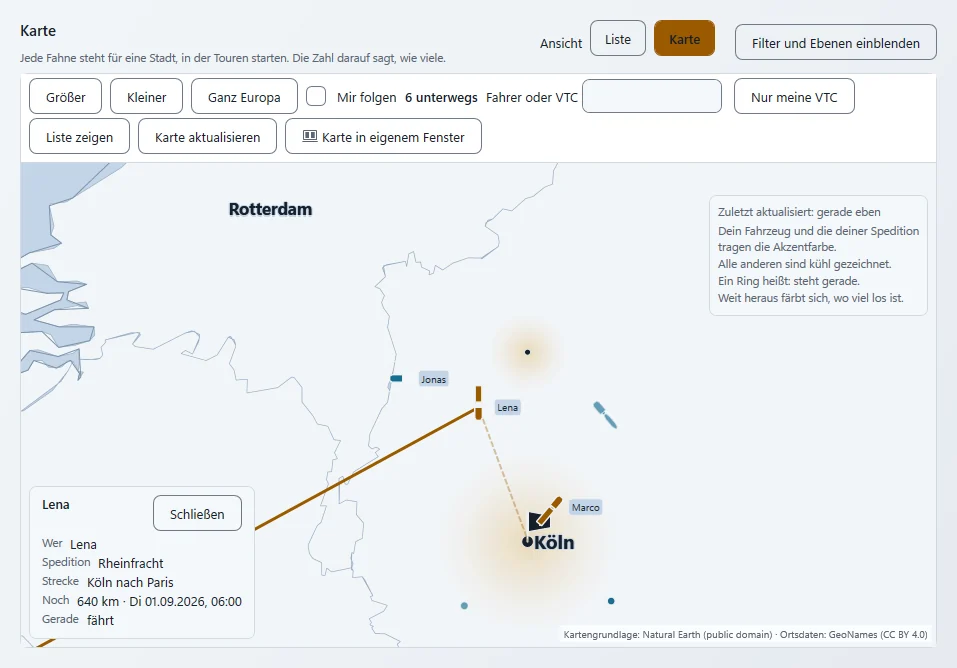This screenshot has height=668, width=957.
Task: Switch to the Liste view
Action: click(x=618, y=38)
